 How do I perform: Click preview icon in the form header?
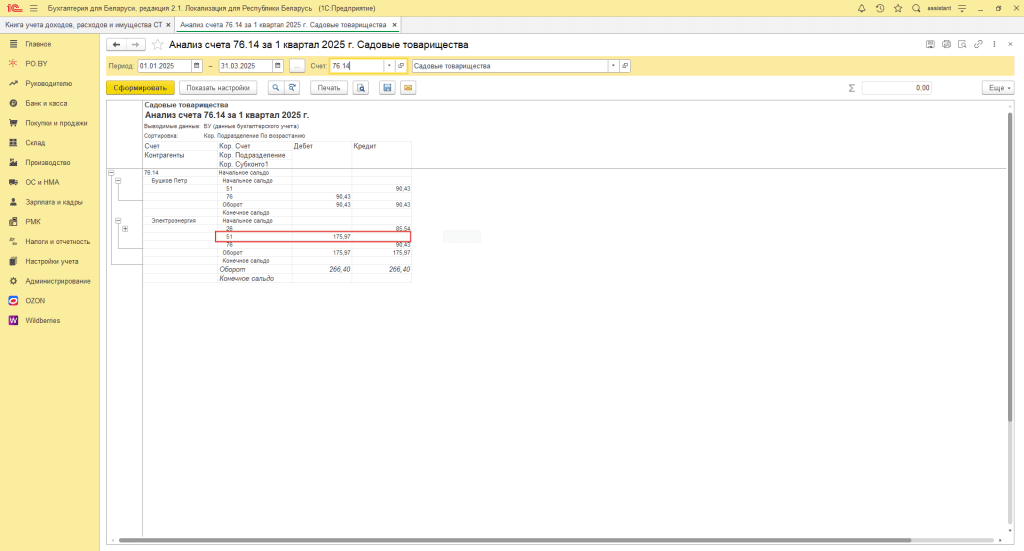coord(962,44)
